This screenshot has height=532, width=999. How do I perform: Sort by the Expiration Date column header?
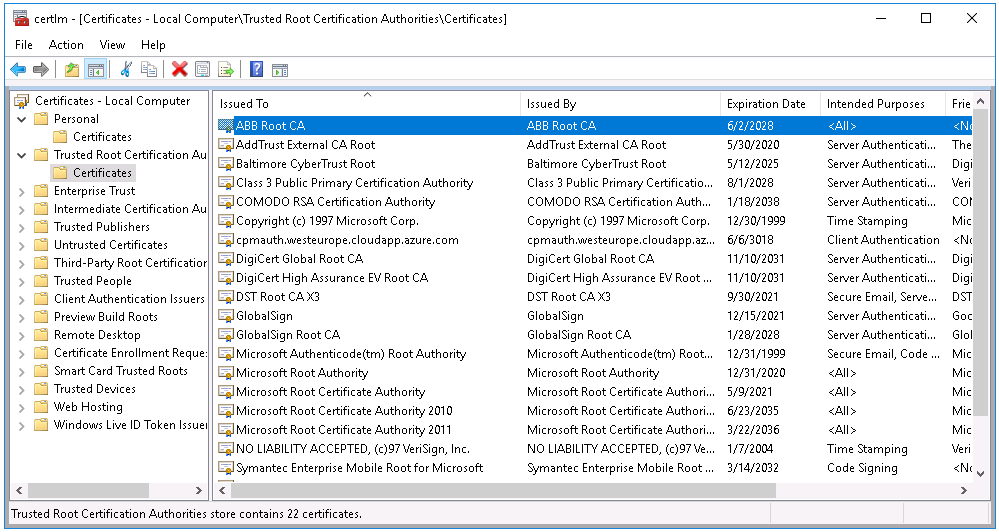[x=766, y=104]
